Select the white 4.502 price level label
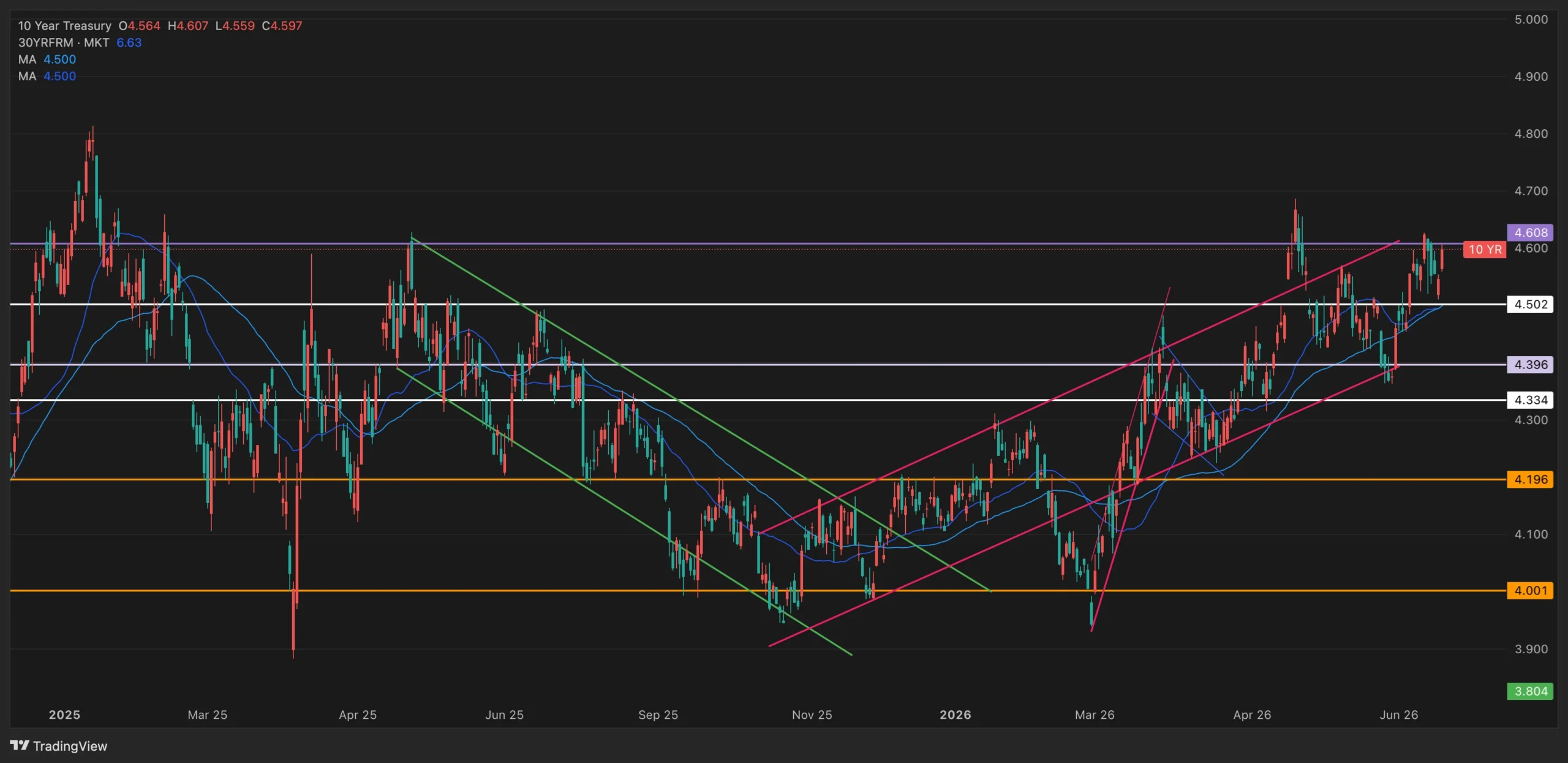1568x763 pixels. click(x=1530, y=304)
